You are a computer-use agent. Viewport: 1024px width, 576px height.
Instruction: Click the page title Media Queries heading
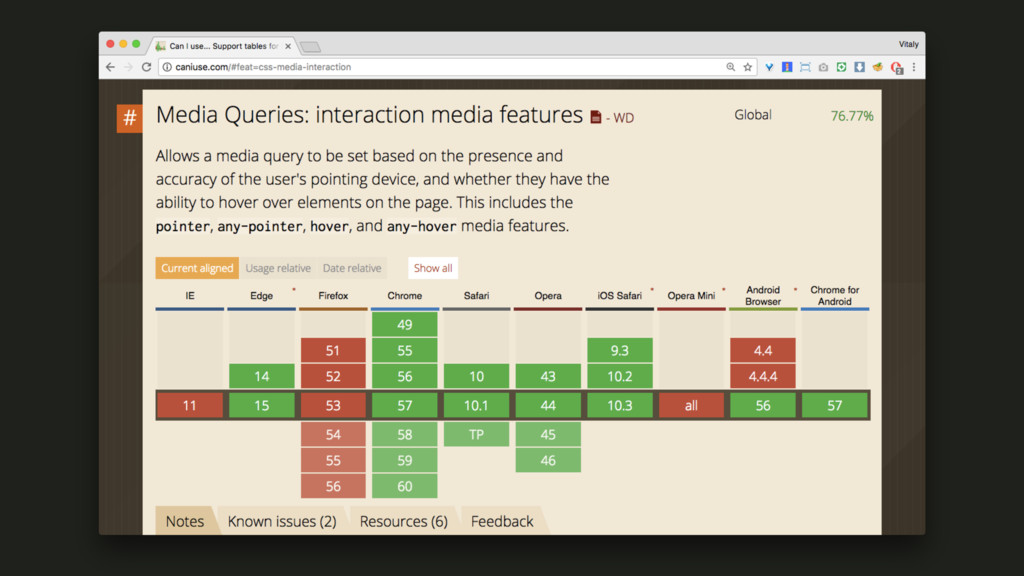tap(369, 115)
